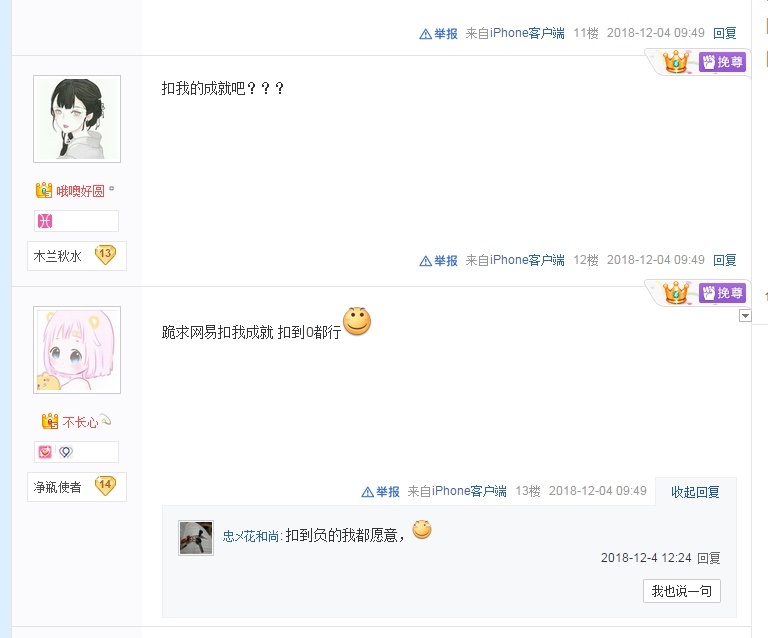Click 不长心's pink-haired avatar thumbnail

click(77, 350)
